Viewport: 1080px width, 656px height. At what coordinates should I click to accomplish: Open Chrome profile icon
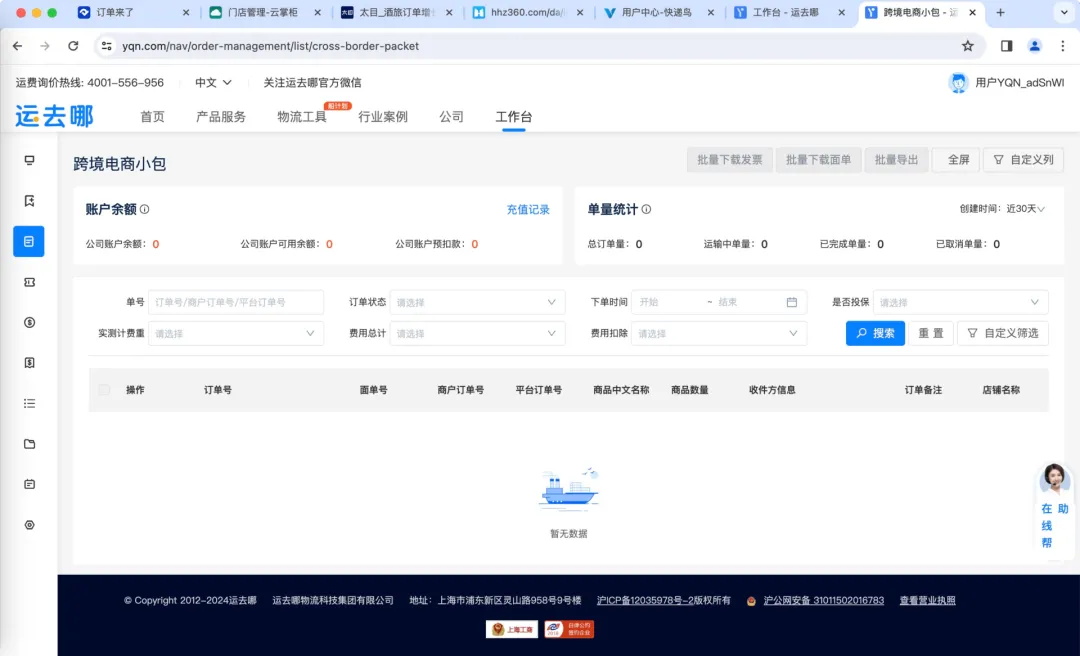pos(1035,46)
